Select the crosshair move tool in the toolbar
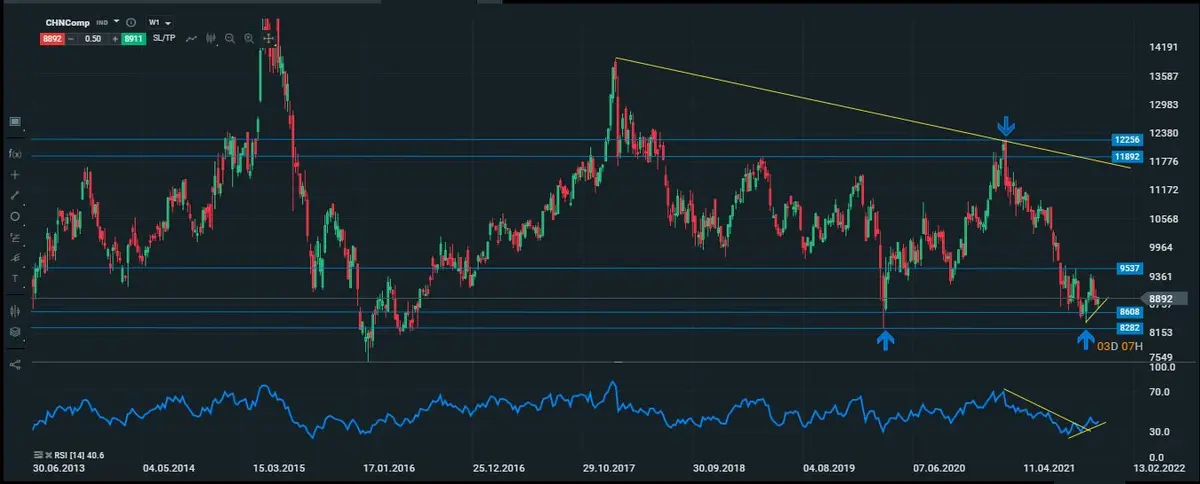Screen dimensions: 1200x484 (268, 39)
